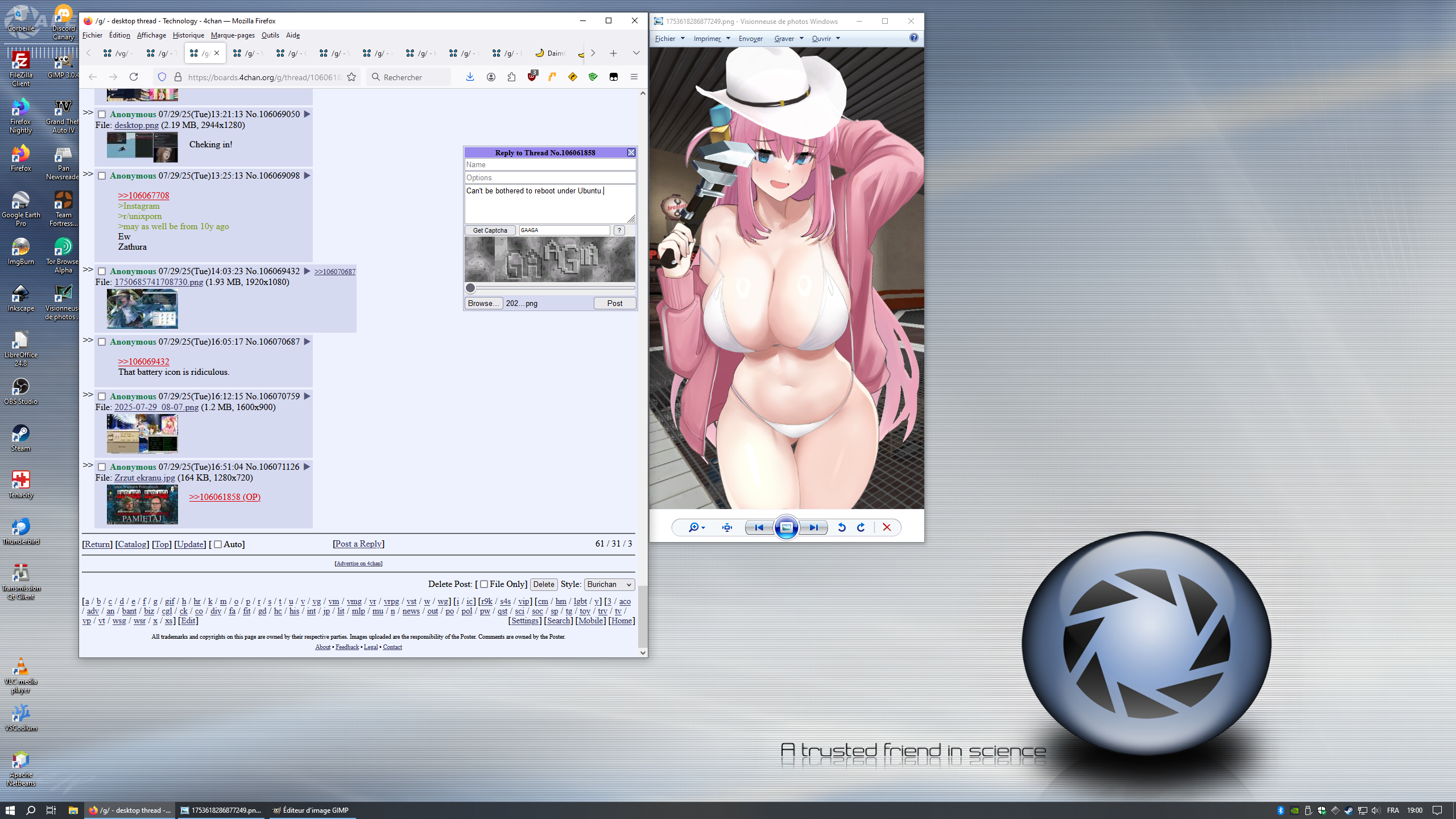This screenshot has height=819, width=1456.
Task: Open Thunderbird desktop icon
Action: [x=20, y=531]
